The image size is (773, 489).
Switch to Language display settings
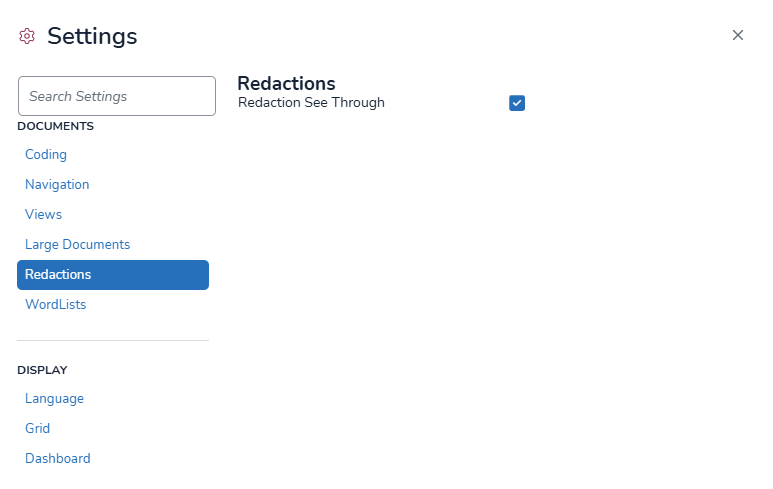tap(54, 399)
